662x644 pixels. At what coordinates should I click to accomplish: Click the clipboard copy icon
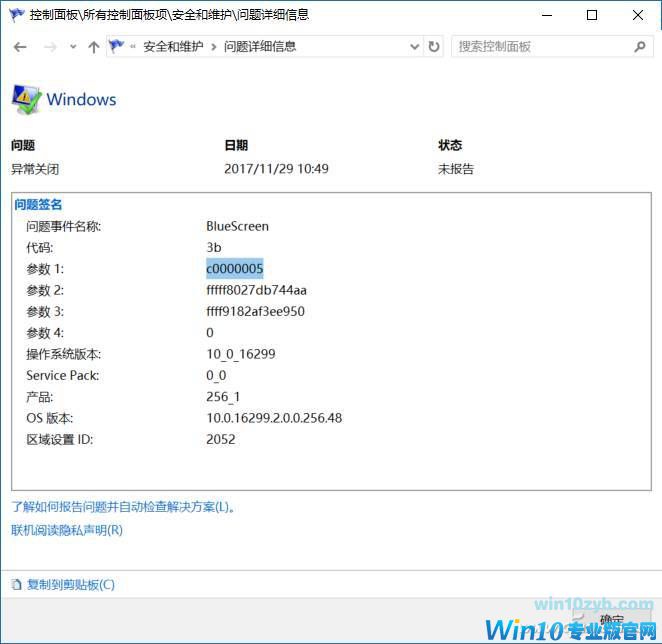(x=17, y=585)
